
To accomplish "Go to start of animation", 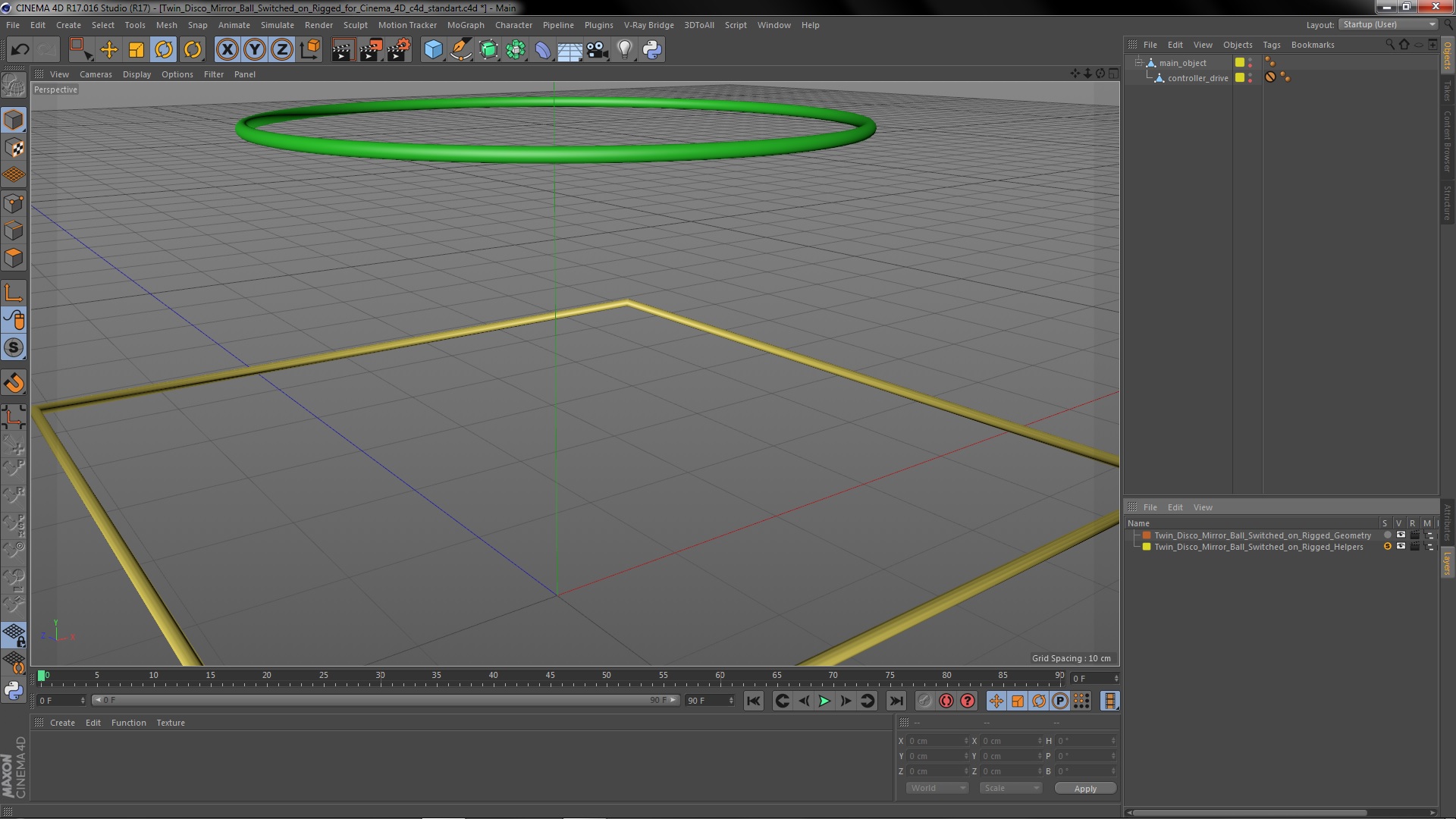I will pyautogui.click(x=753, y=701).
